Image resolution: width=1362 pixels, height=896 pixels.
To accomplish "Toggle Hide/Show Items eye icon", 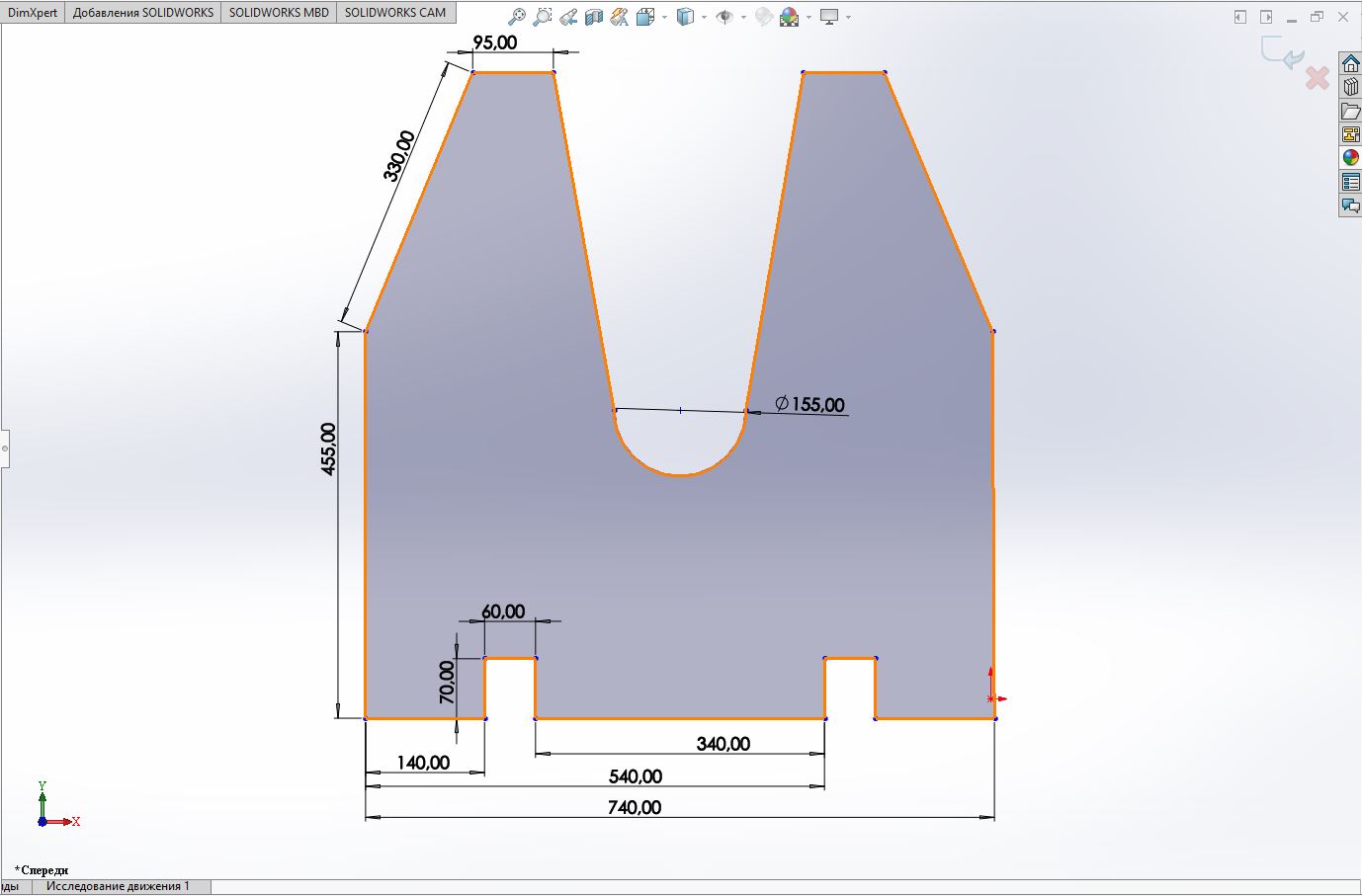I will [724, 17].
